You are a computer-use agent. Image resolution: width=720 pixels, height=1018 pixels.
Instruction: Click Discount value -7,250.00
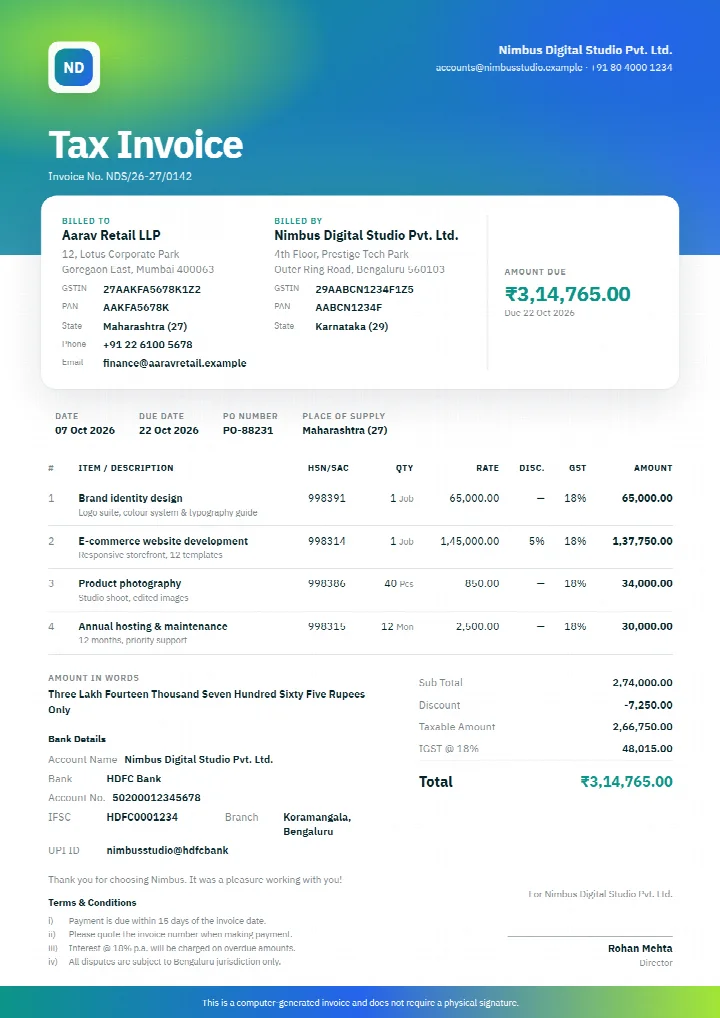pos(648,705)
